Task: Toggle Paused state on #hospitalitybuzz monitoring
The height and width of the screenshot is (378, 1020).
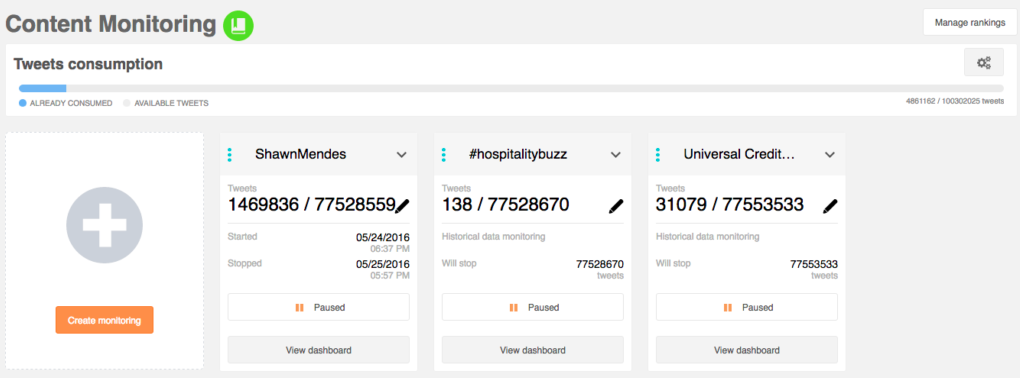Action: point(533,307)
